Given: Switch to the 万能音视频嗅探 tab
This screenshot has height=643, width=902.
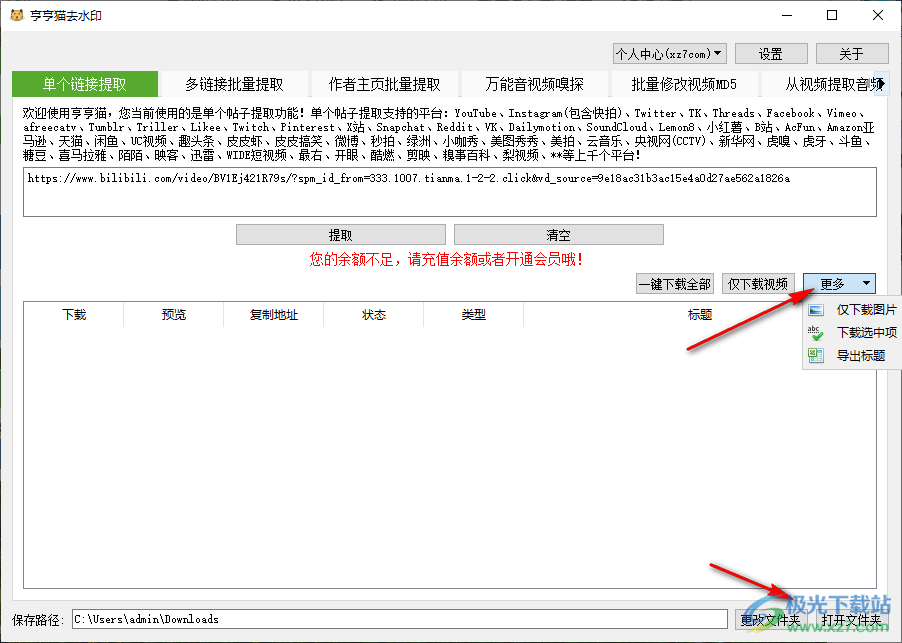Looking at the screenshot, I should [533, 84].
